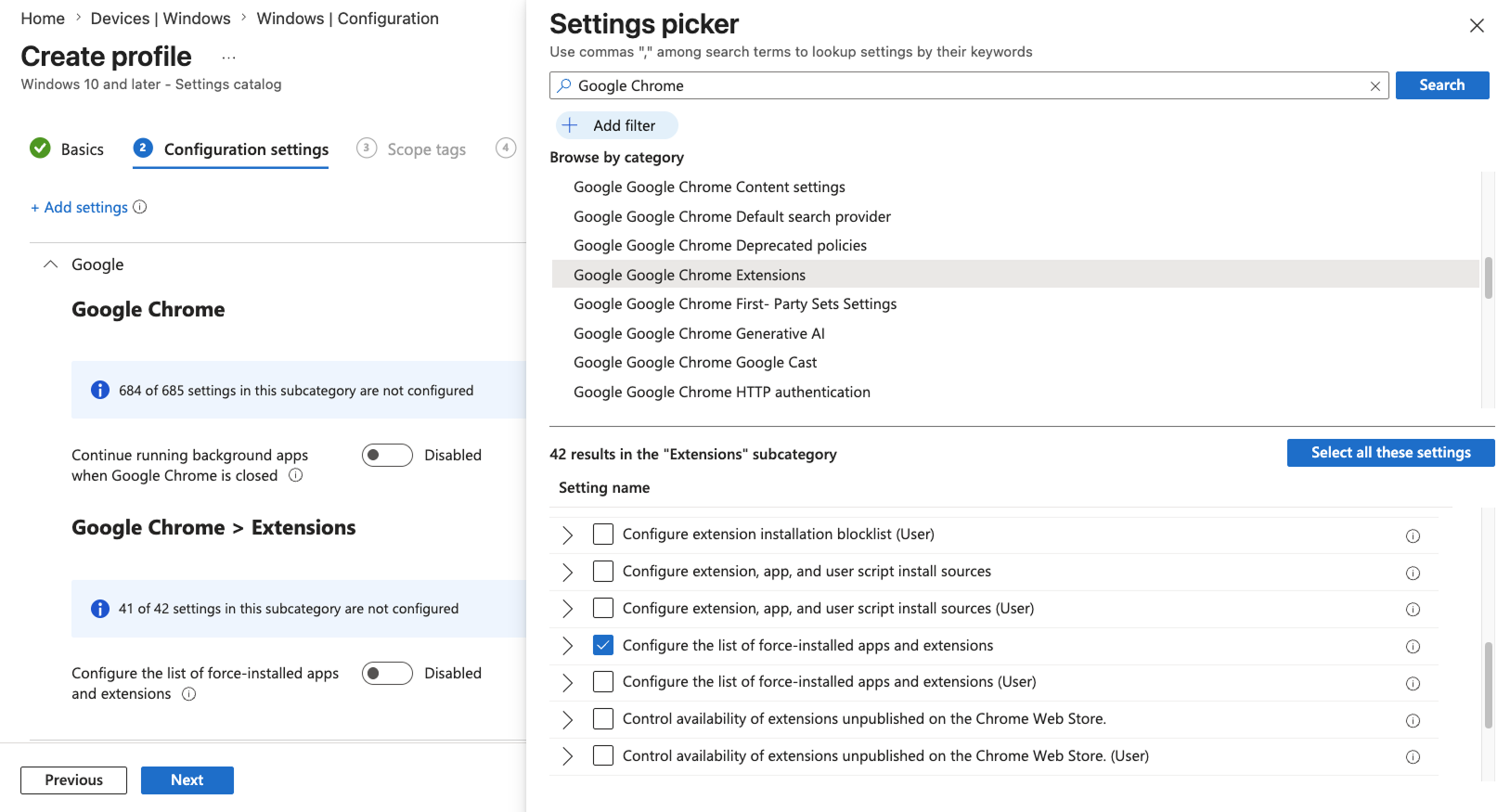Close the Settings picker panel
This screenshot has width=1510, height=812.
1477,25
